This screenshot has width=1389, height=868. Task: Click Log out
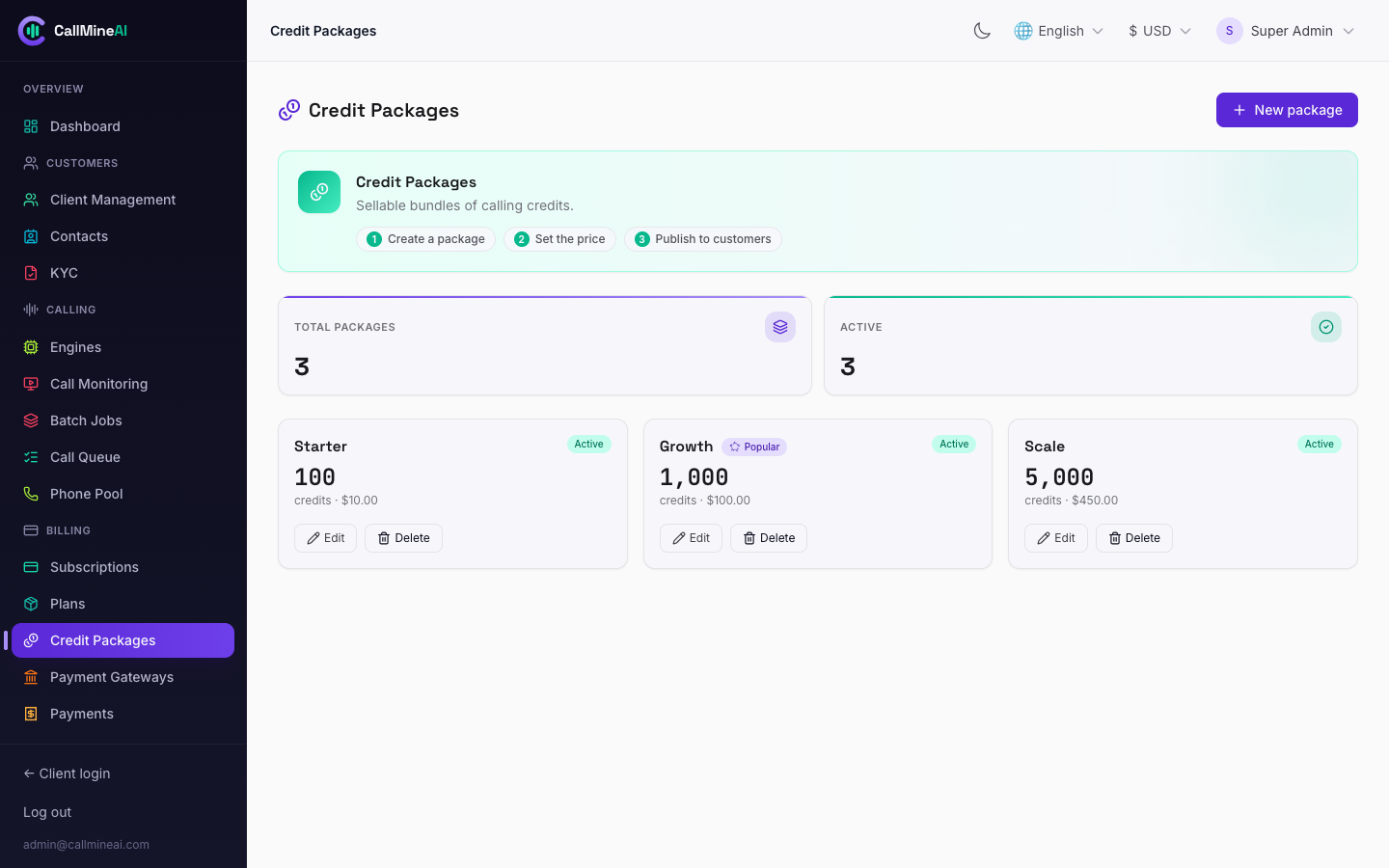click(47, 812)
